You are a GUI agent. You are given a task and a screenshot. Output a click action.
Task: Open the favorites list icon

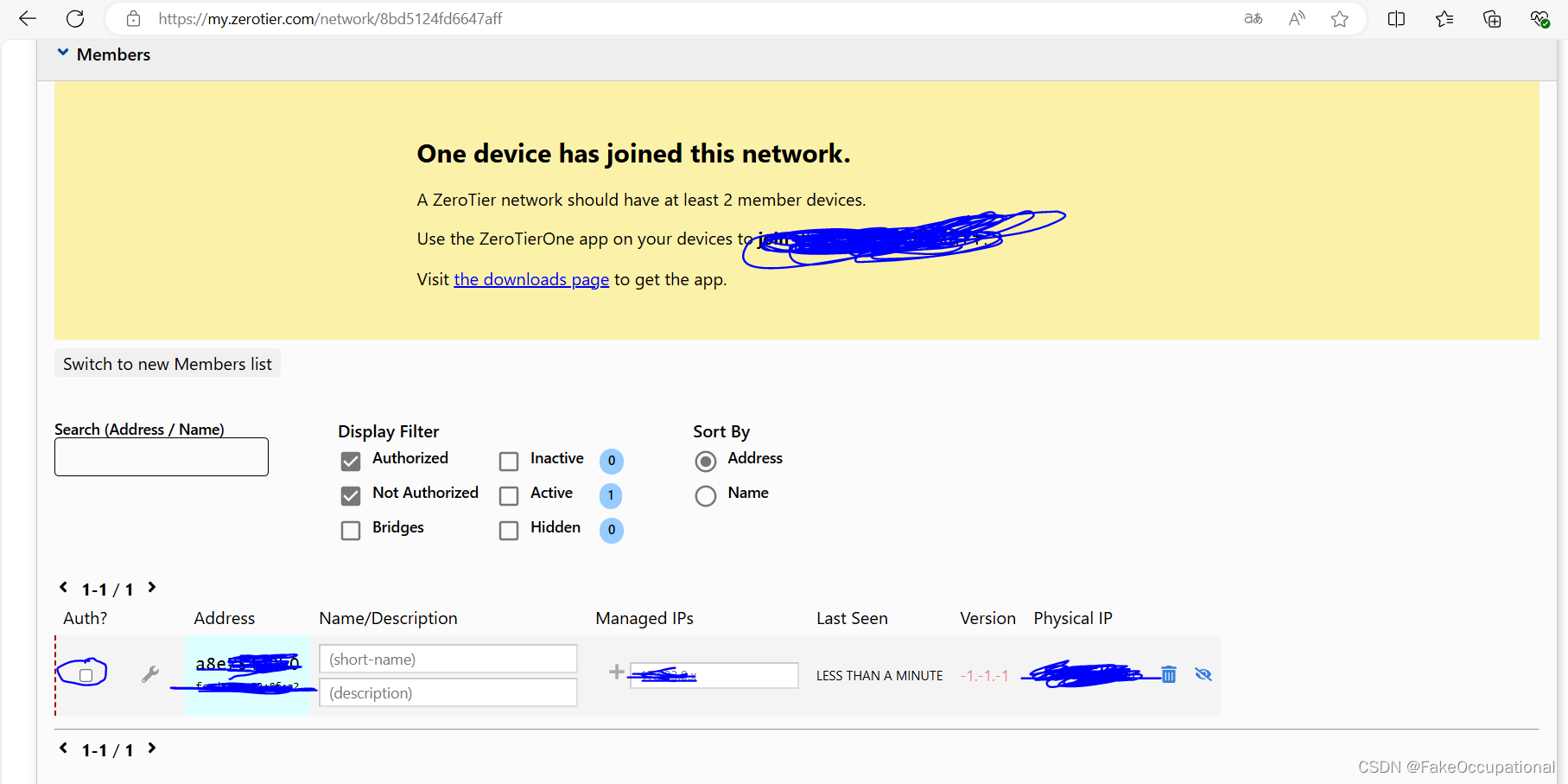pos(1444,18)
